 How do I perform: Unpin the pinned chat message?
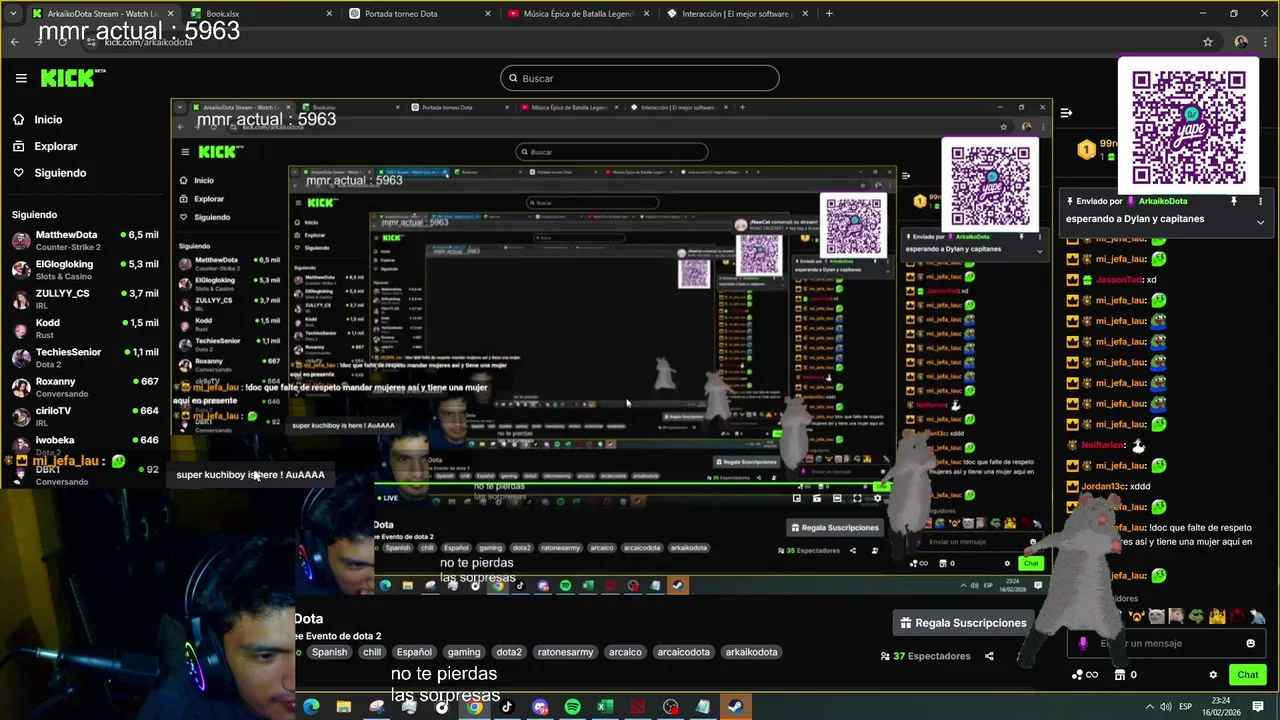pos(1234,201)
